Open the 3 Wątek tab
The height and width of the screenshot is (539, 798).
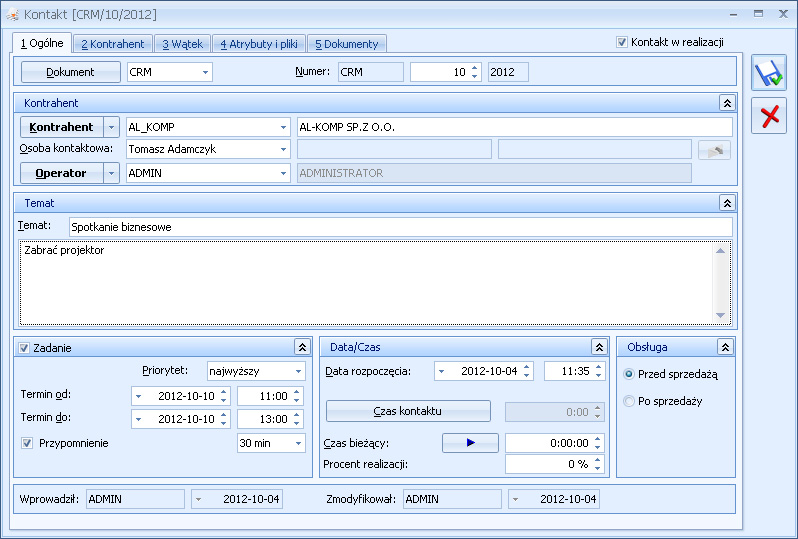click(x=182, y=44)
